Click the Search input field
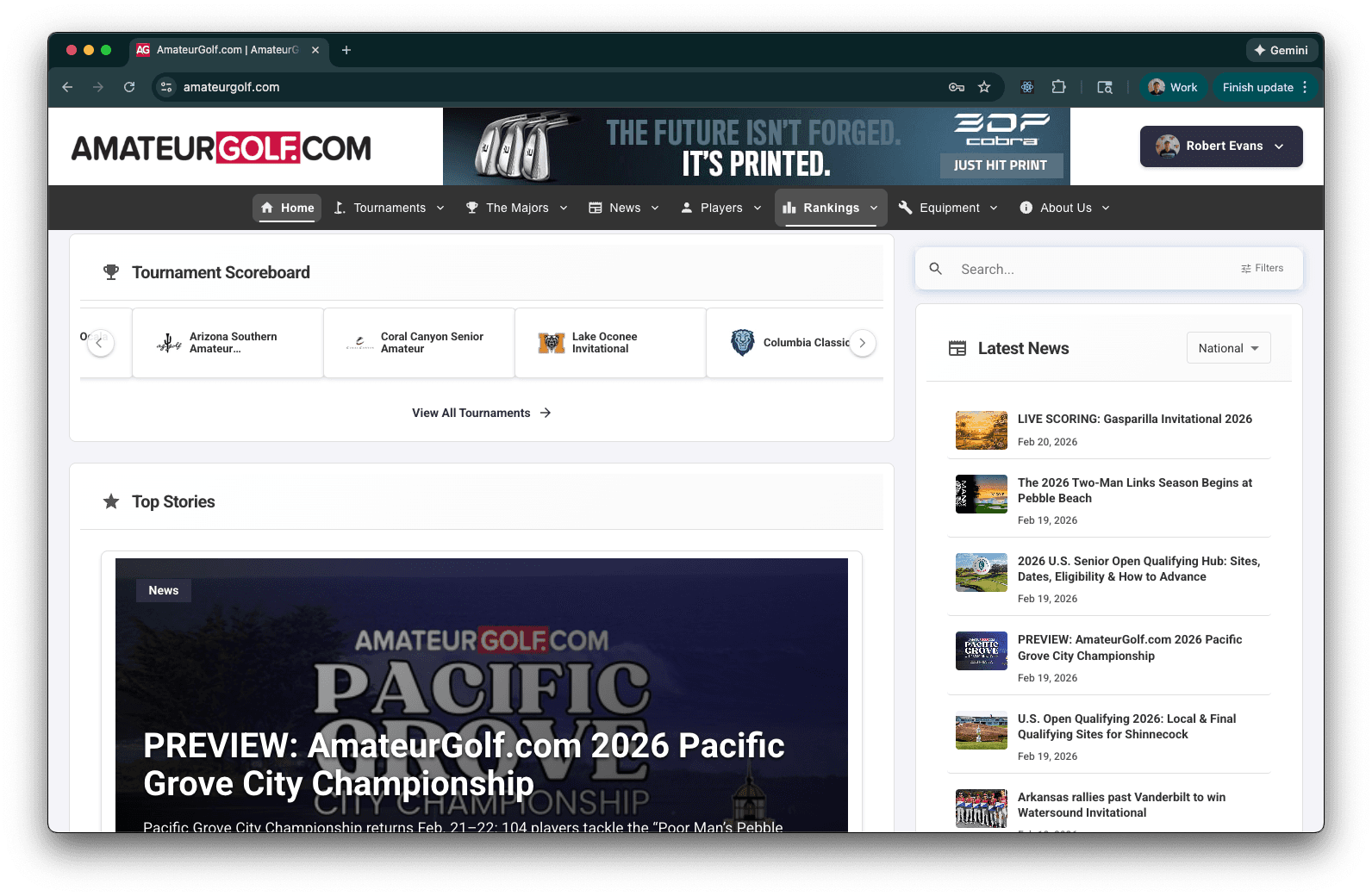 coord(1094,269)
